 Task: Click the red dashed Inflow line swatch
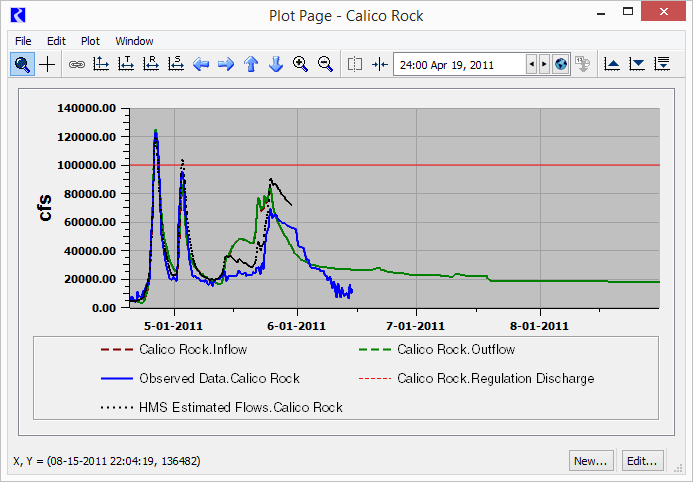117,349
